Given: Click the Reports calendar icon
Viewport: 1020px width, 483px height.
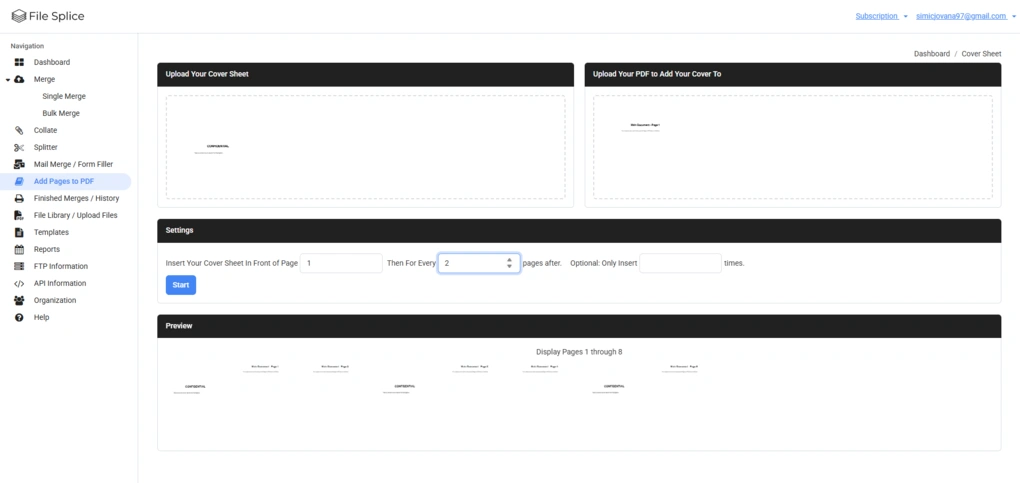Looking at the screenshot, I should pos(20,249).
